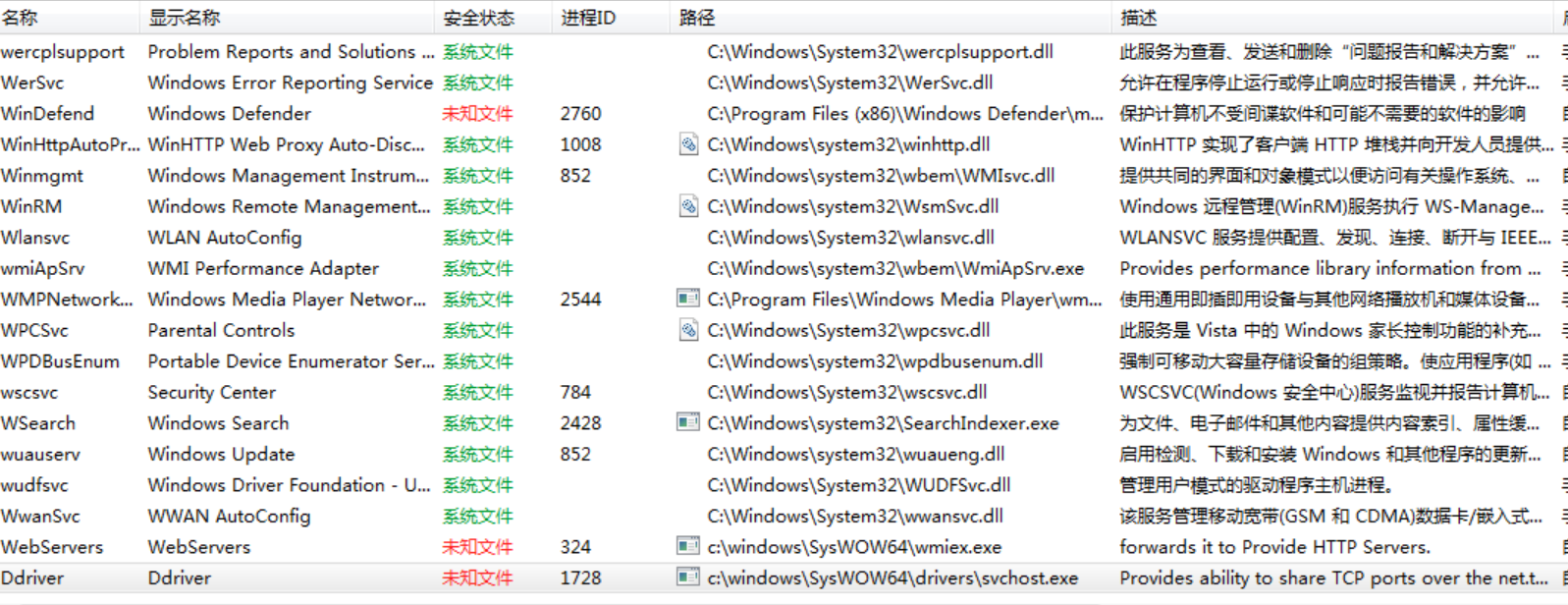Select the Ddriver service name
Image resolution: width=1568 pixels, height=605 pixels.
(32, 578)
